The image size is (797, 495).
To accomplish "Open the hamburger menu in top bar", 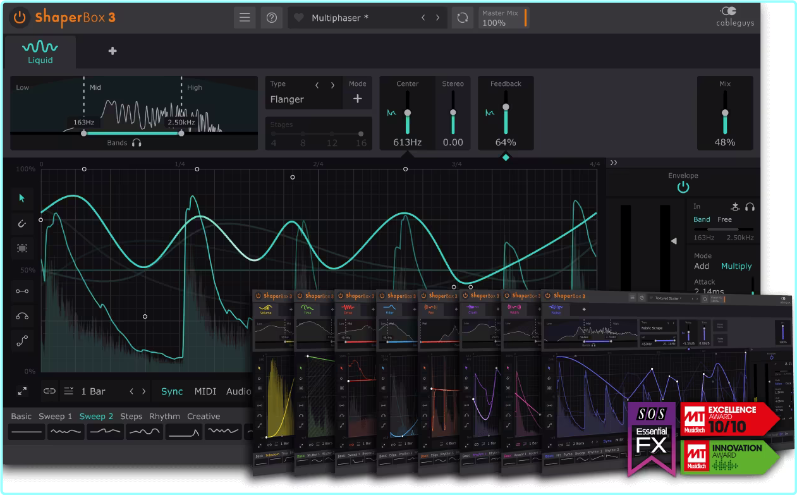I will click(245, 18).
